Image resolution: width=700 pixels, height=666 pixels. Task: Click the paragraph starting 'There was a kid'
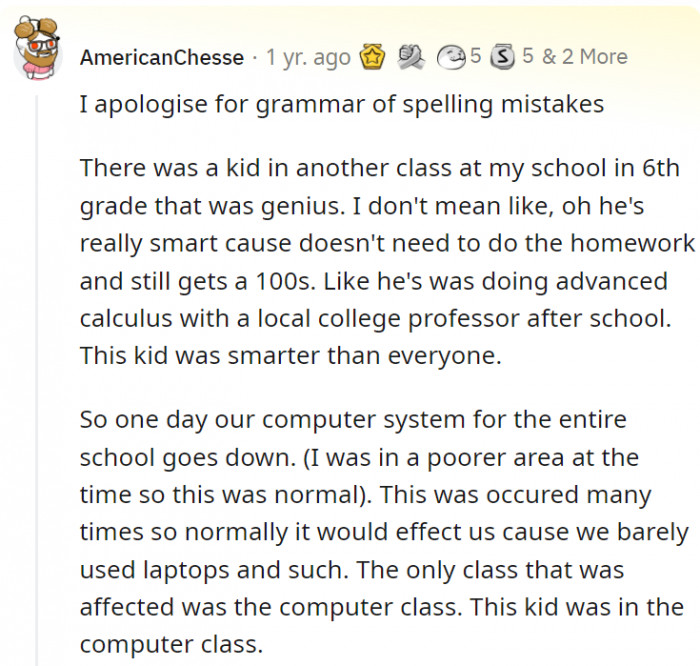pos(387,262)
